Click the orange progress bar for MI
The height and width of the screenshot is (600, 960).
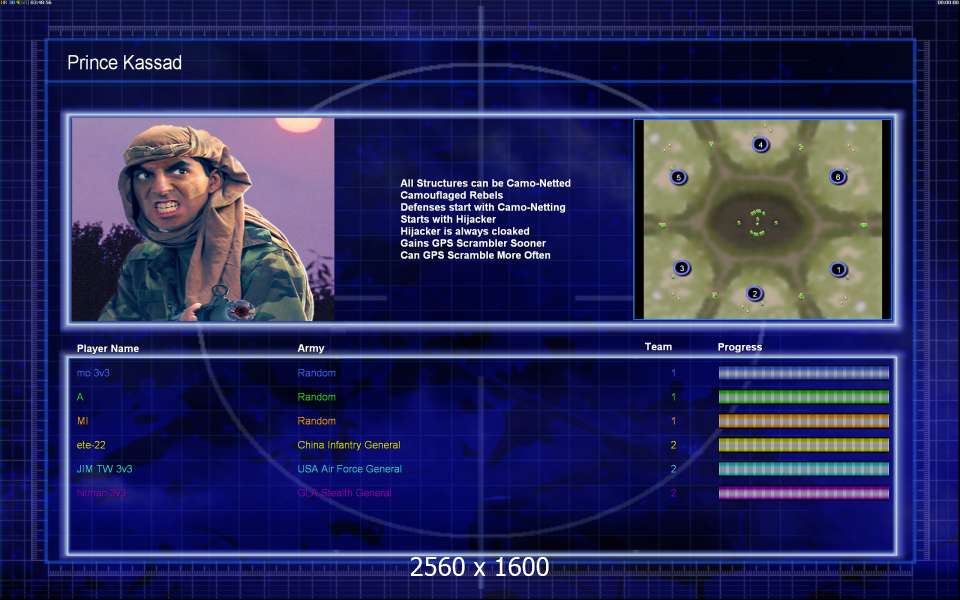pos(803,421)
